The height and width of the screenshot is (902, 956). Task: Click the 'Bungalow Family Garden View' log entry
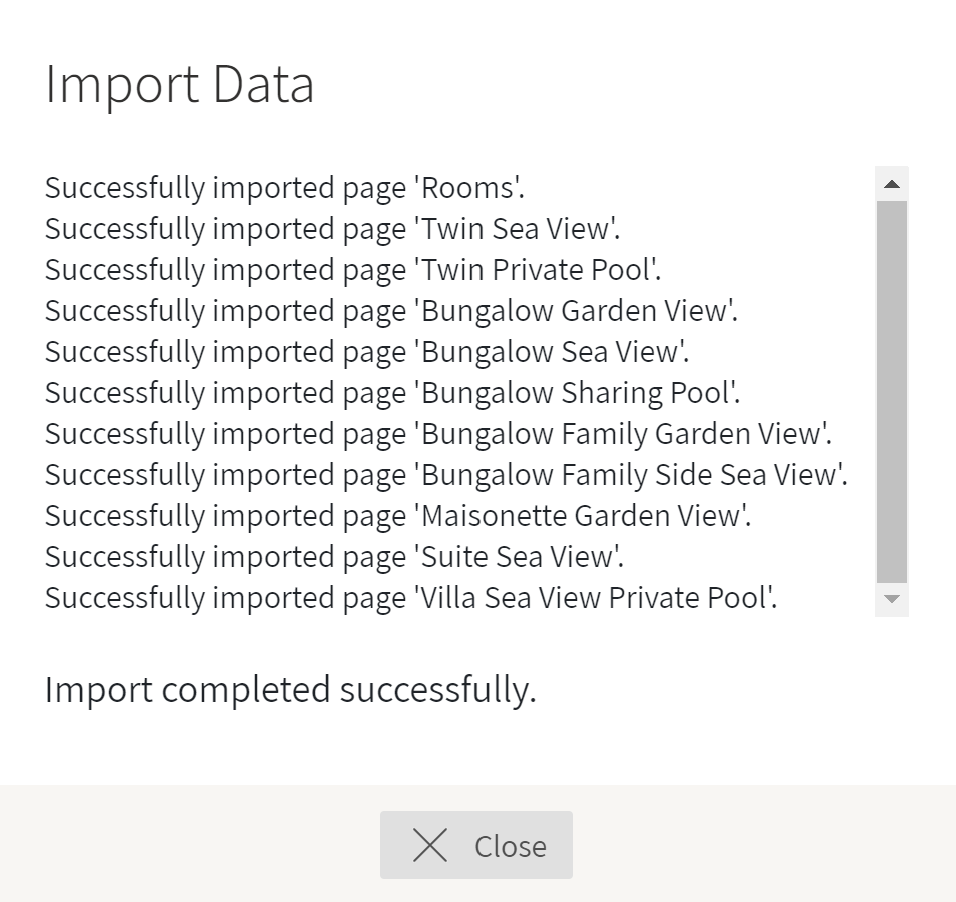click(438, 434)
